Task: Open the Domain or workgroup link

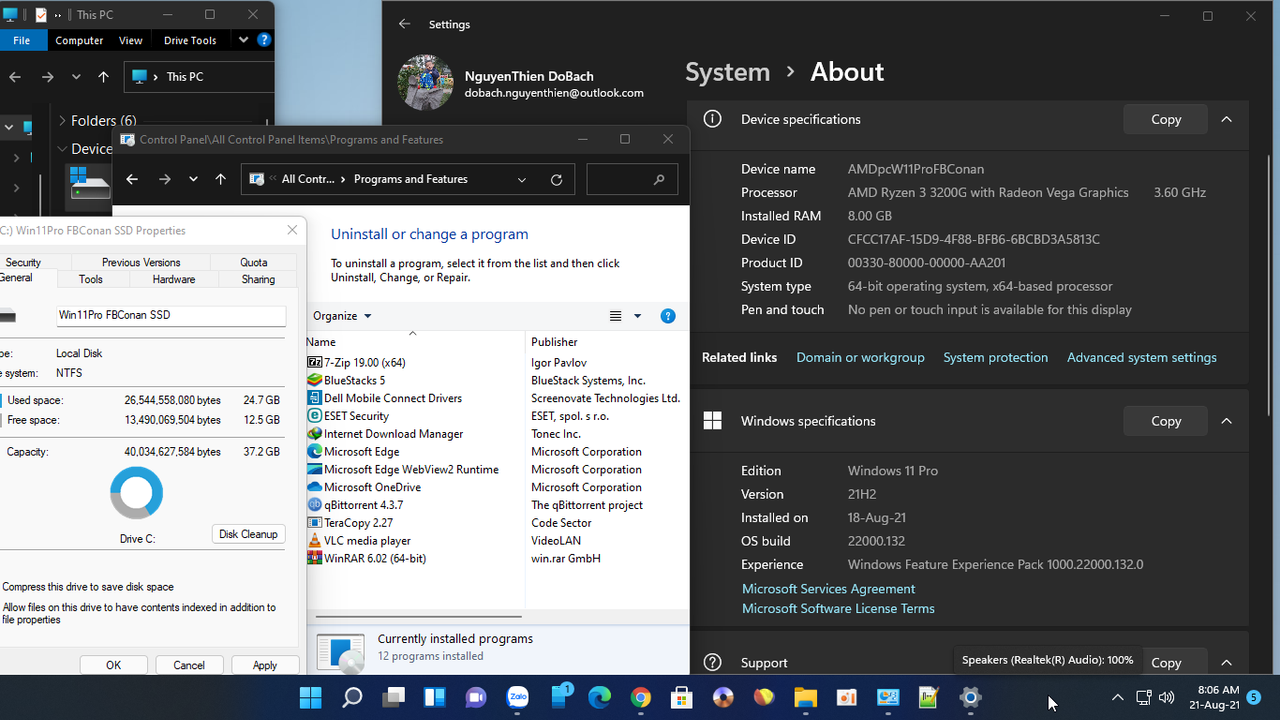Action: 860,357
